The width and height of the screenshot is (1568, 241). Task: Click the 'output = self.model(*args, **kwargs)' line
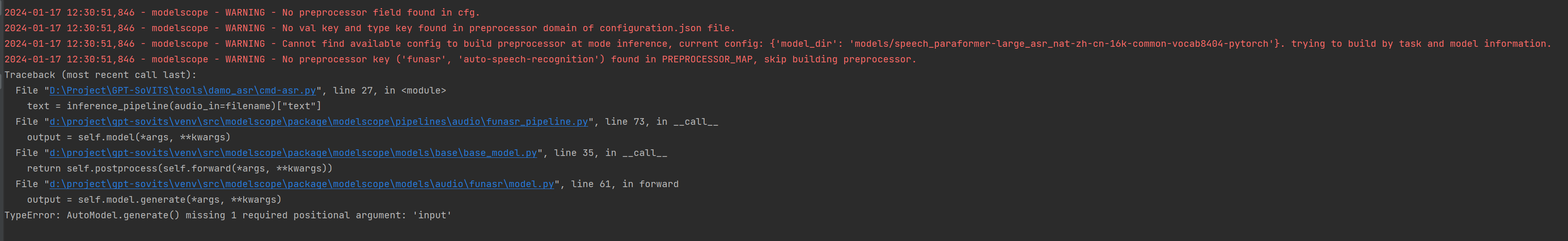point(129,138)
